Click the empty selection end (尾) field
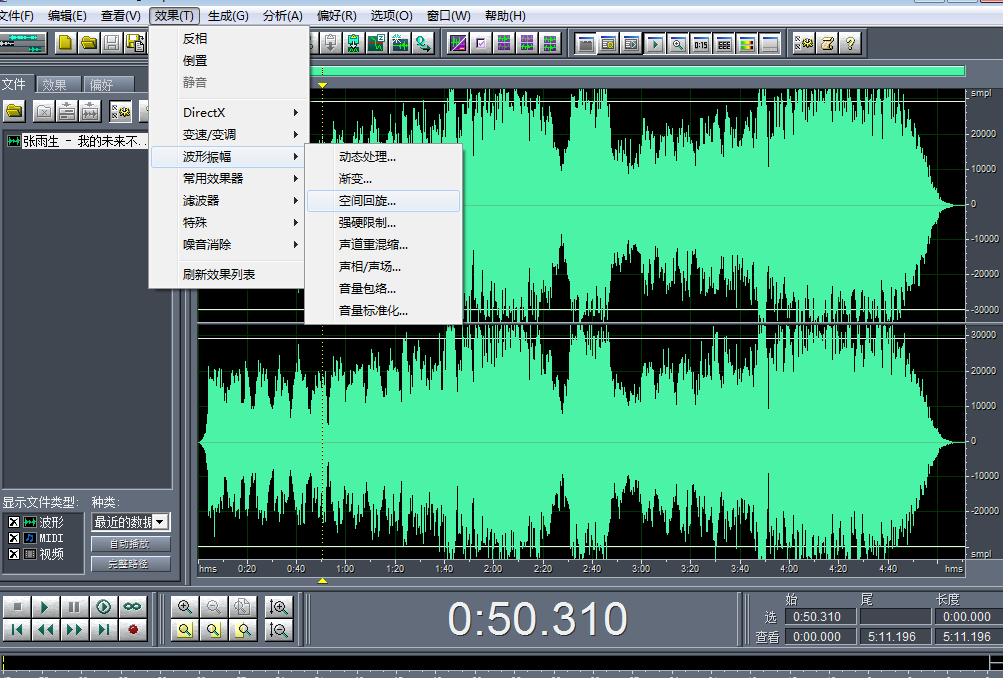1003x678 pixels. click(895, 617)
